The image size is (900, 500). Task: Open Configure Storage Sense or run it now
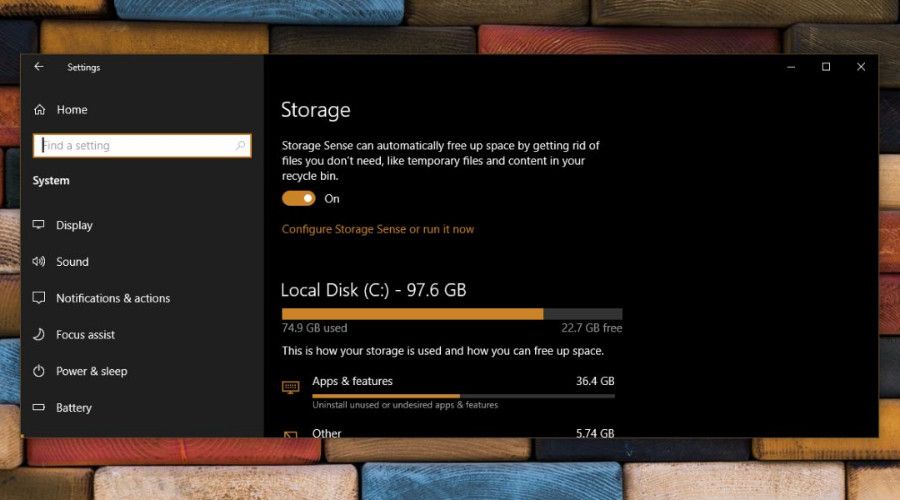[x=378, y=230]
